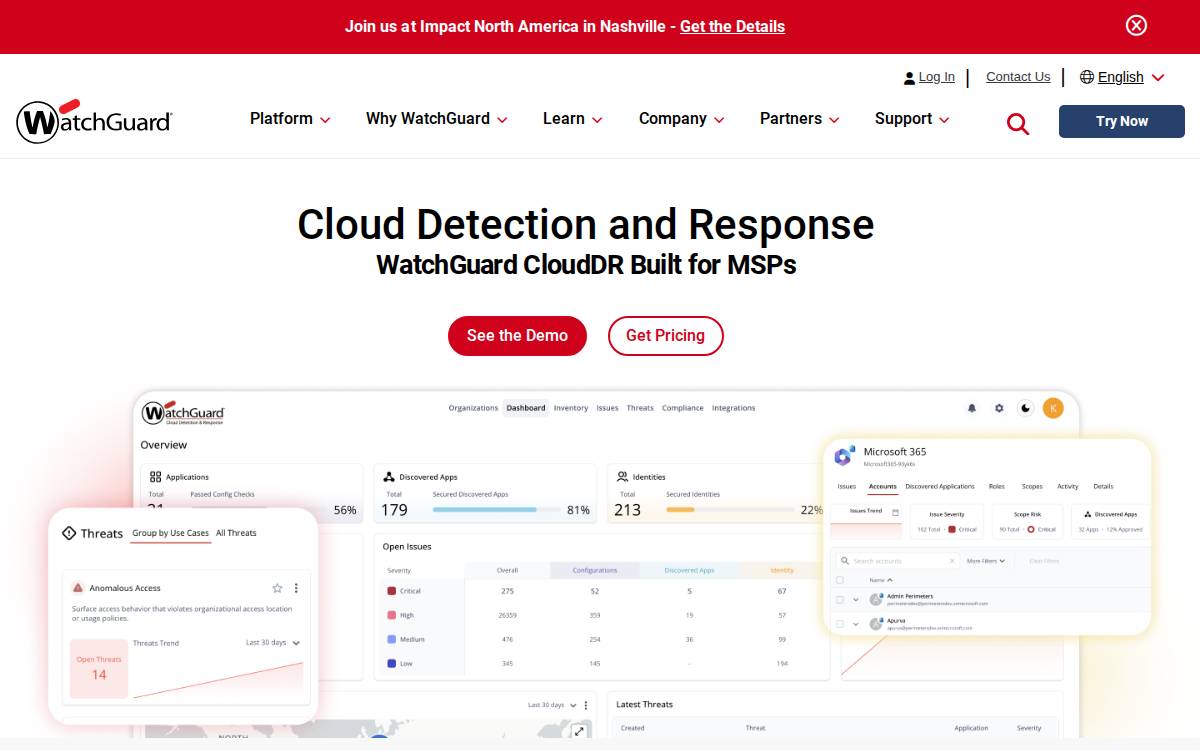1200x750 pixels.
Task: Select the Compliance tab in dashboard
Action: click(683, 408)
